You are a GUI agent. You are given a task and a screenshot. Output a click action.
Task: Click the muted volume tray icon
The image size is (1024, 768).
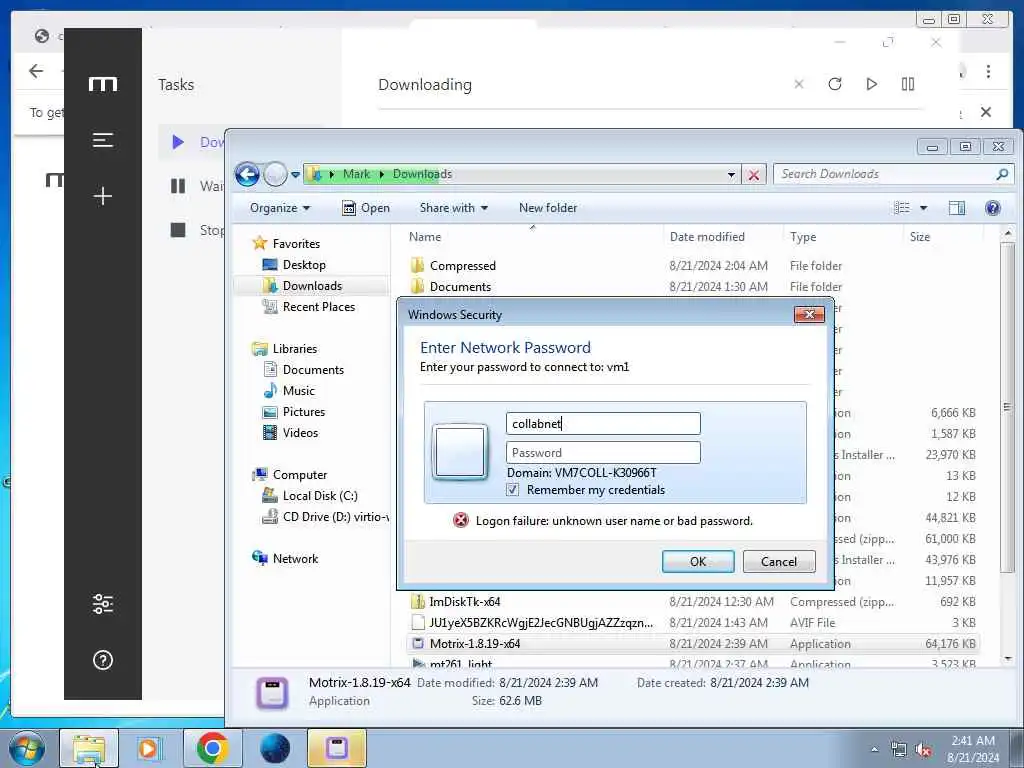point(923,750)
